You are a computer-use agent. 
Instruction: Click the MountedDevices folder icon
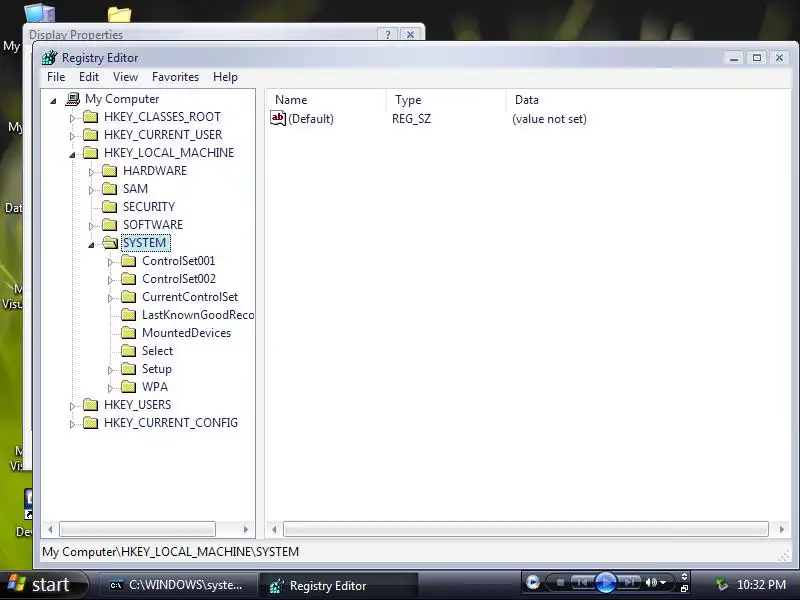(x=129, y=333)
